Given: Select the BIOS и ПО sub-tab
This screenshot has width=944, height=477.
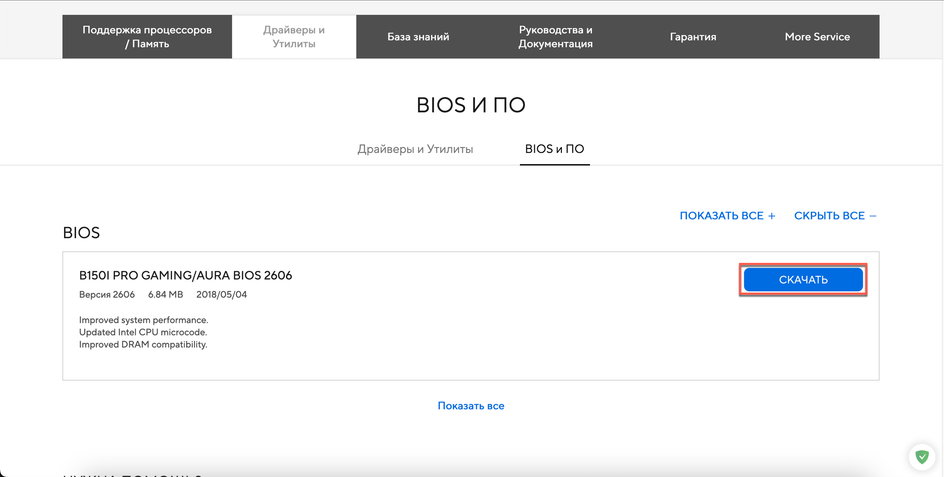Looking at the screenshot, I should coord(554,149).
